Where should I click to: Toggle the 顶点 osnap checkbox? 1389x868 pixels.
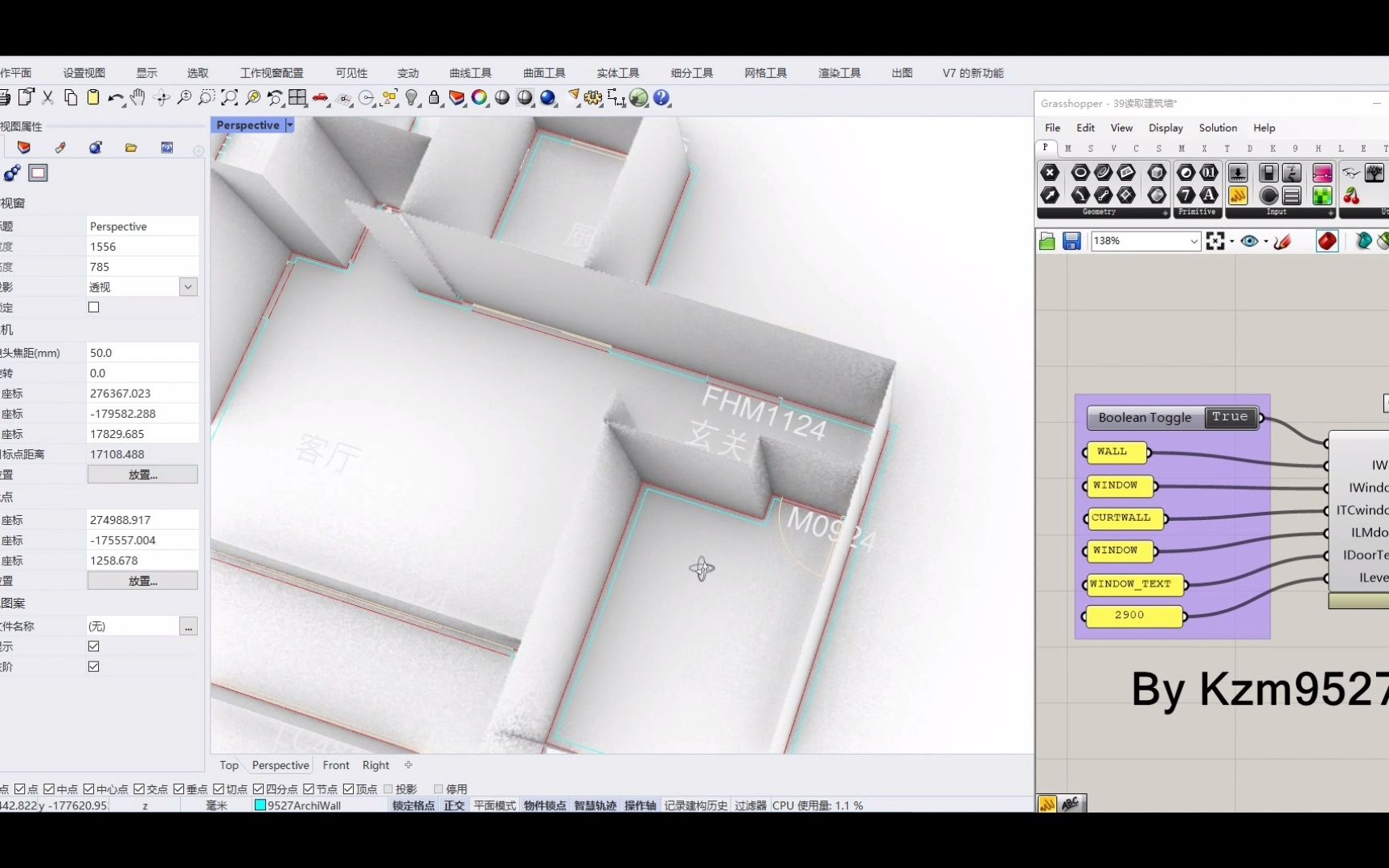coord(349,789)
